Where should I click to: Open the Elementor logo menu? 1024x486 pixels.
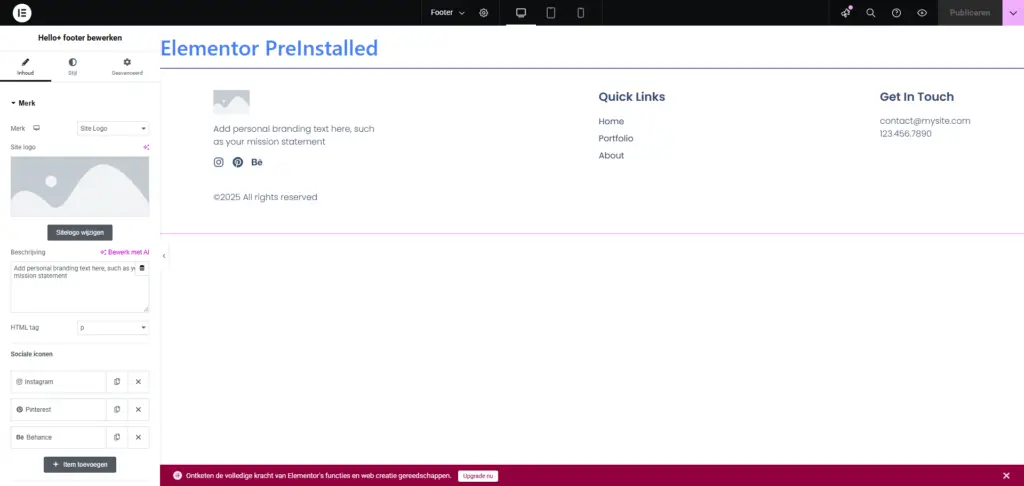pyautogui.click(x=22, y=12)
